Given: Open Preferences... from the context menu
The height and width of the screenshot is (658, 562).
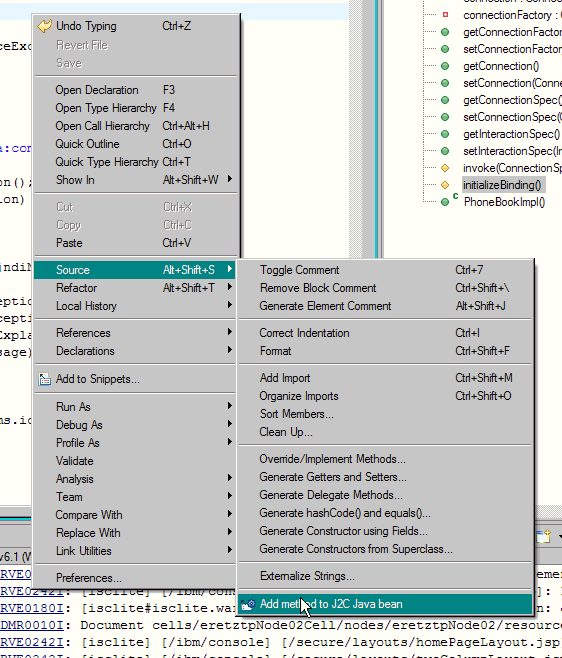Looking at the screenshot, I should coord(135,578).
